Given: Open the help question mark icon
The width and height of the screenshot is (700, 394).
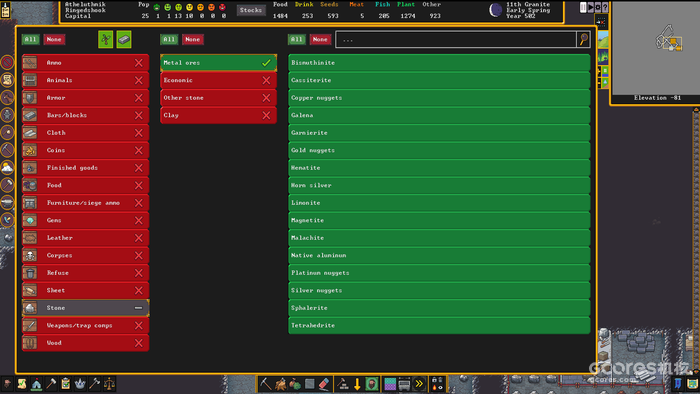Looking at the screenshot, I should click(605, 8).
